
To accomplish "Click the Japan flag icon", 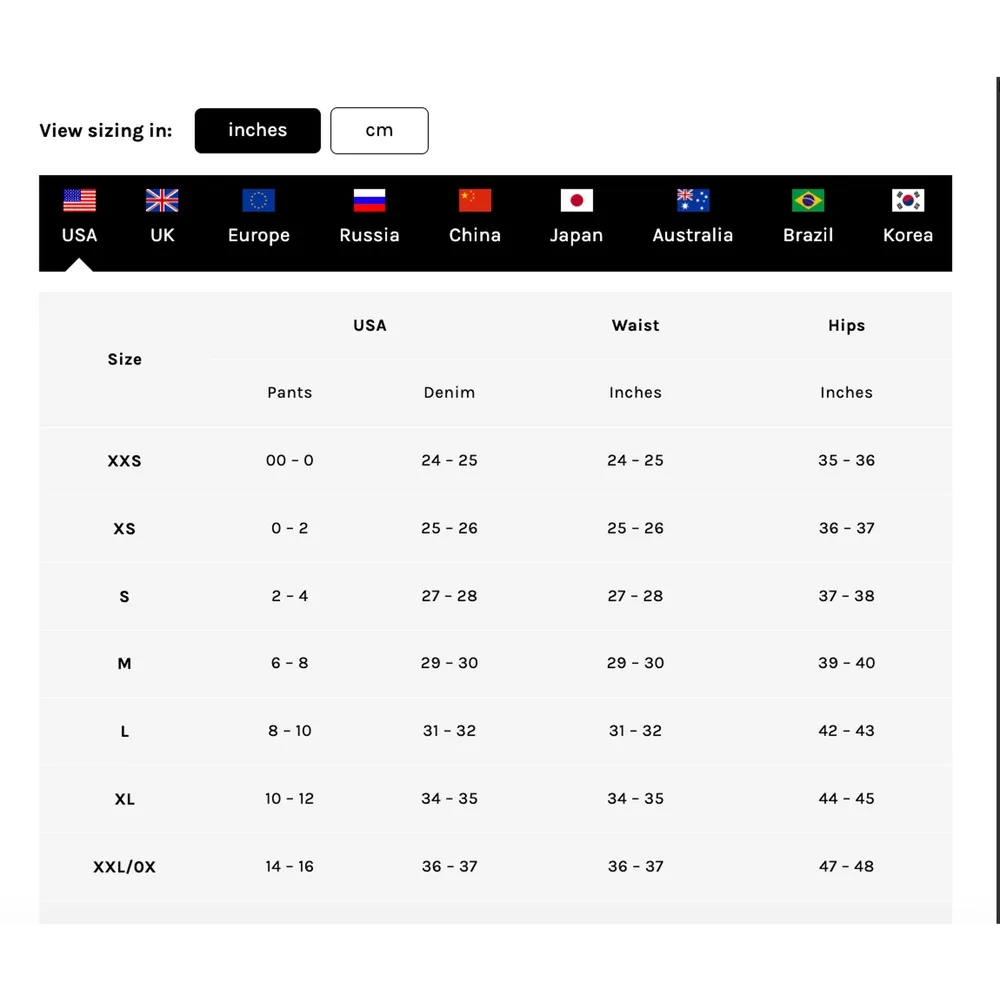I will coord(576,200).
